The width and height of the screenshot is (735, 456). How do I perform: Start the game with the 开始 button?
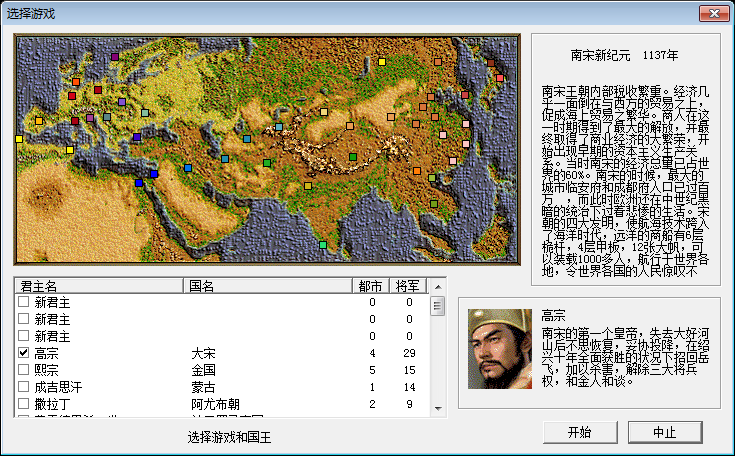pos(580,432)
